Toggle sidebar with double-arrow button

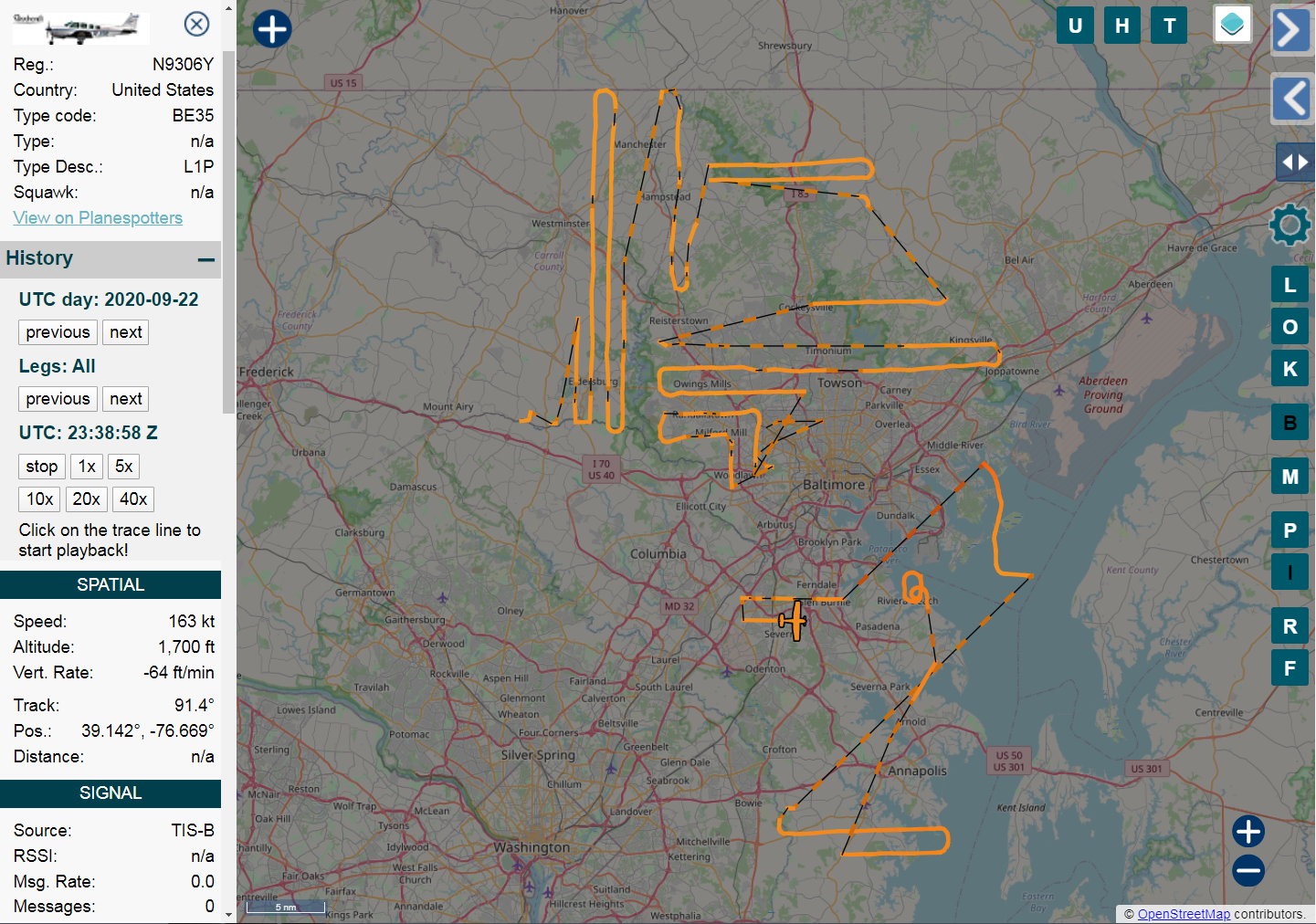pyautogui.click(x=1294, y=163)
